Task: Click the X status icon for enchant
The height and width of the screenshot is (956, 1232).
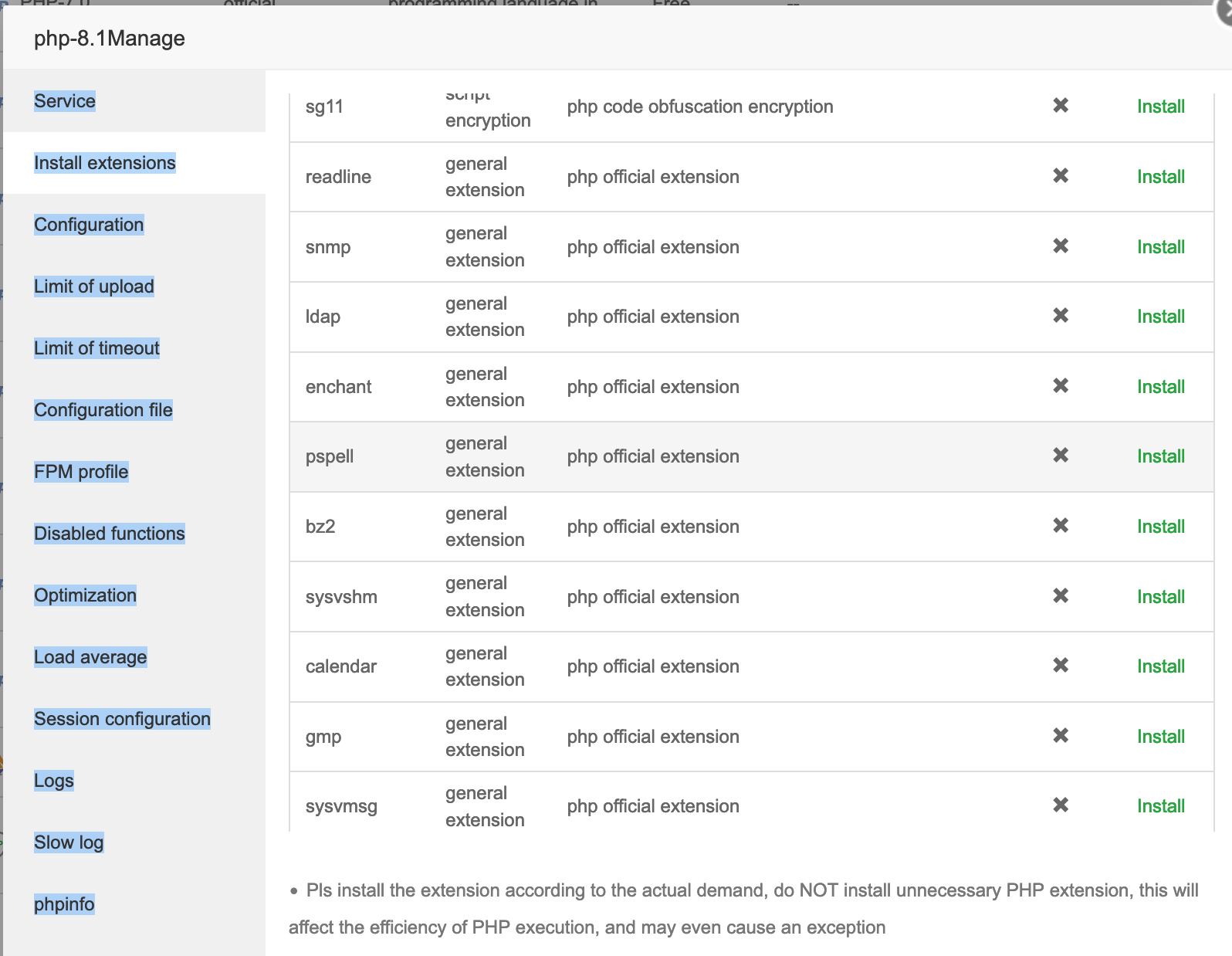Action: pyautogui.click(x=1061, y=386)
